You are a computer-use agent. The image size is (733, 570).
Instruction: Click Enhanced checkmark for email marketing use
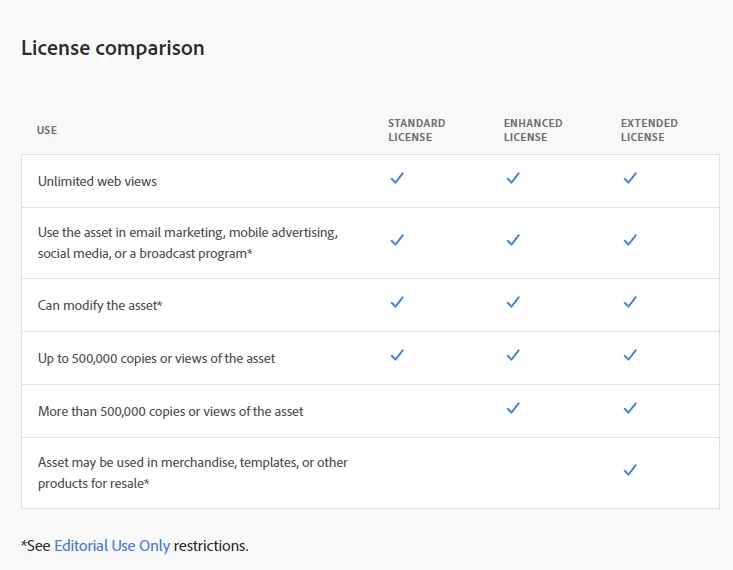click(x=513, y=240)
